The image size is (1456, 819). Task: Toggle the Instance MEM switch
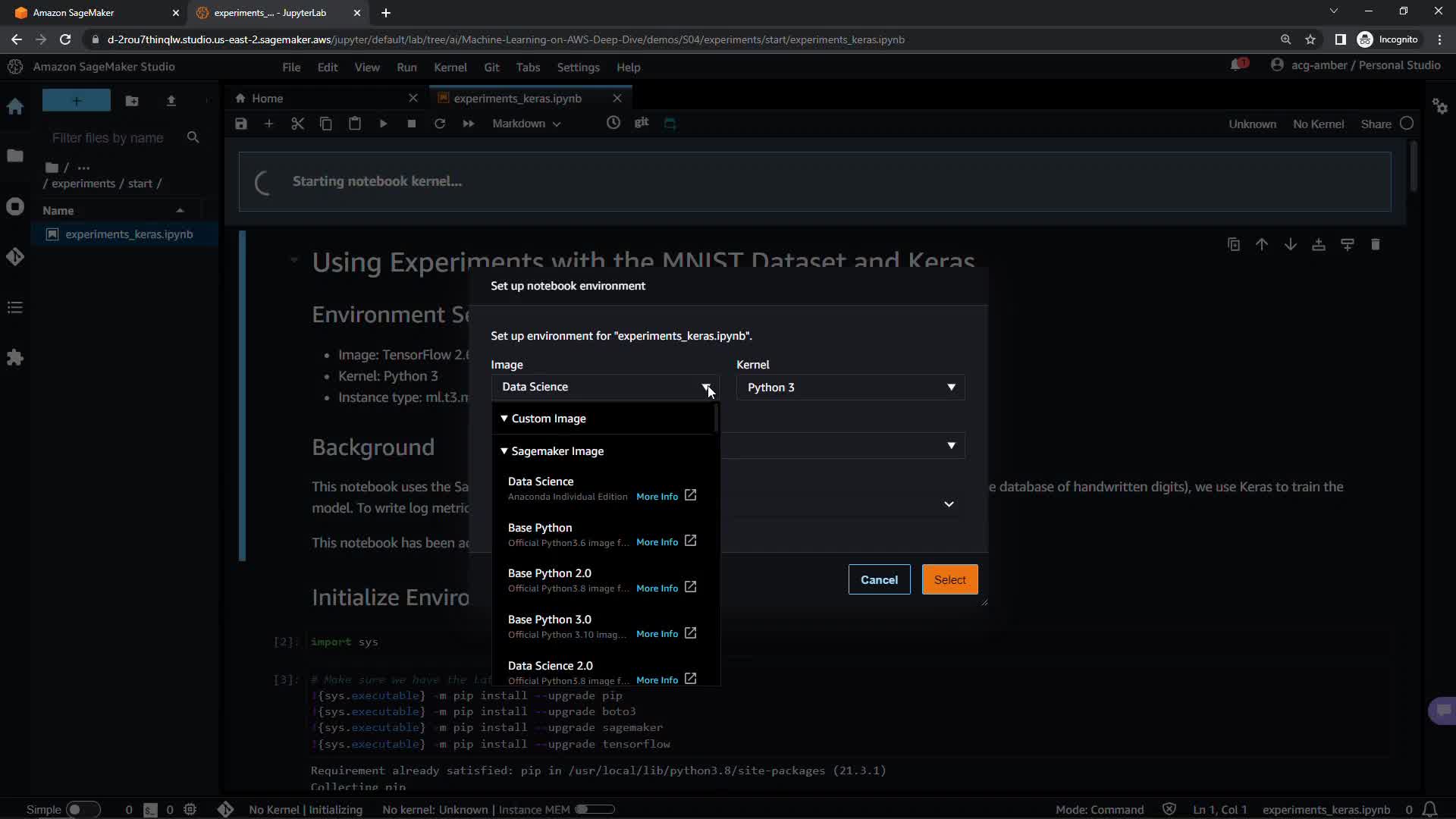(x=594, y=809)
